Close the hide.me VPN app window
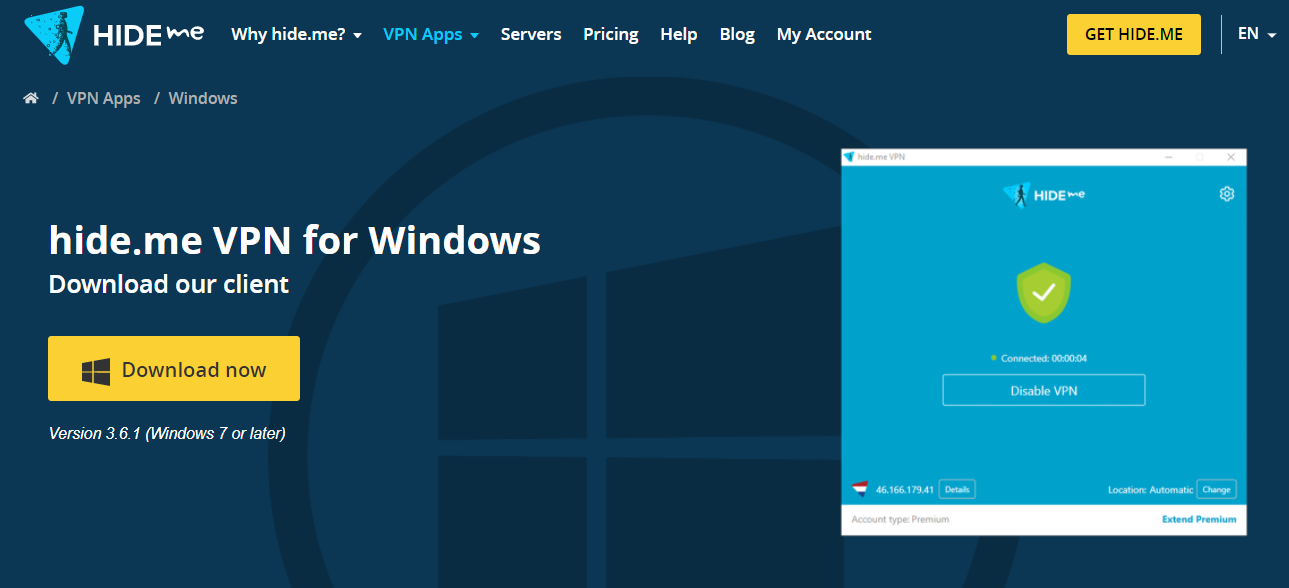This screenshot has height=588, width=1289. pyautogui.click(x=1232, y=157)
